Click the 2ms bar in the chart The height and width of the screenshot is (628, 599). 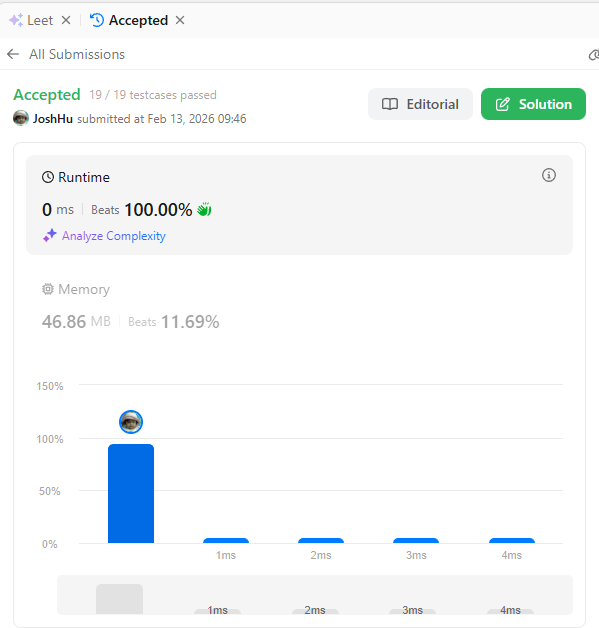pos(321,541)
